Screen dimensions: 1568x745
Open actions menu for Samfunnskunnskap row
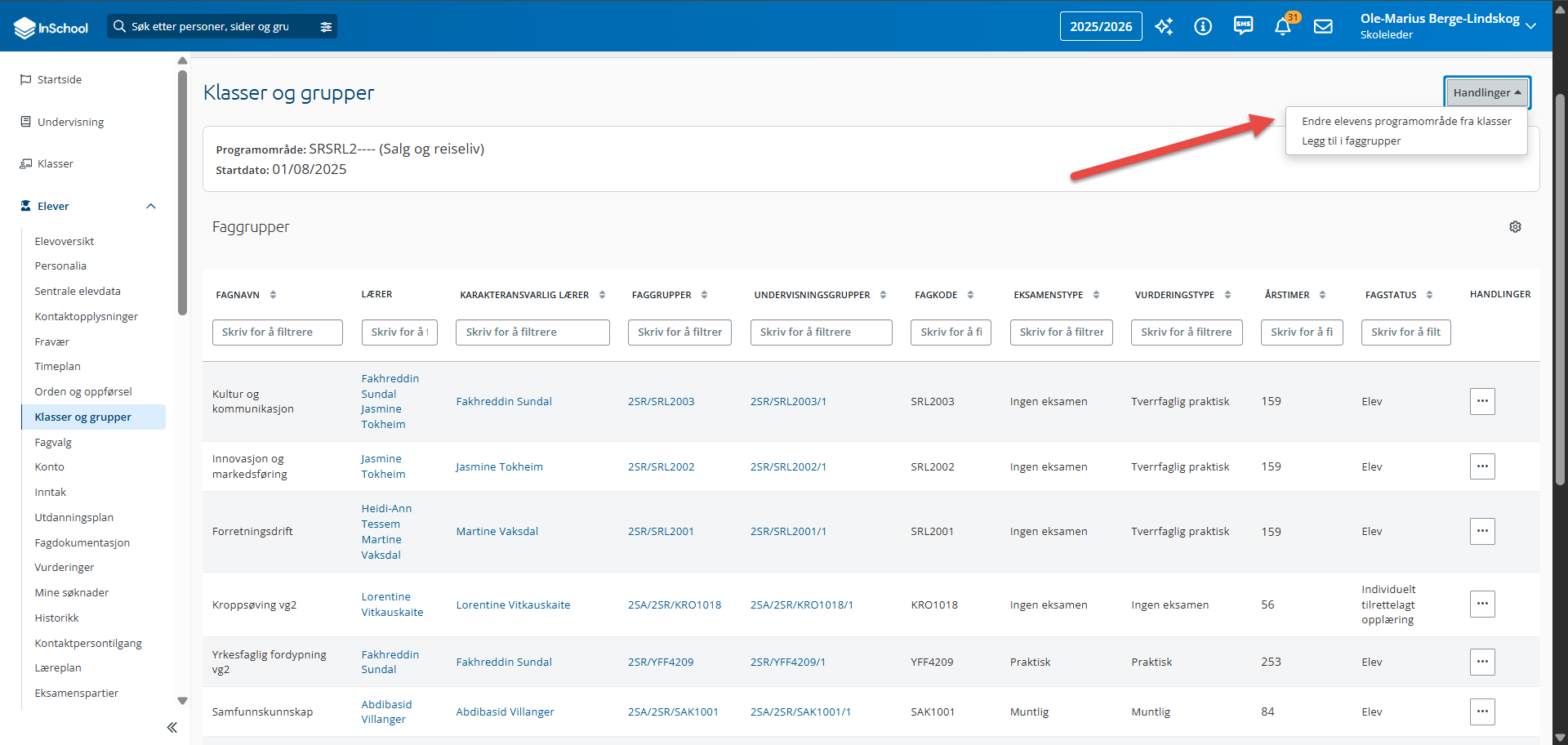(x=1482, y=712)
